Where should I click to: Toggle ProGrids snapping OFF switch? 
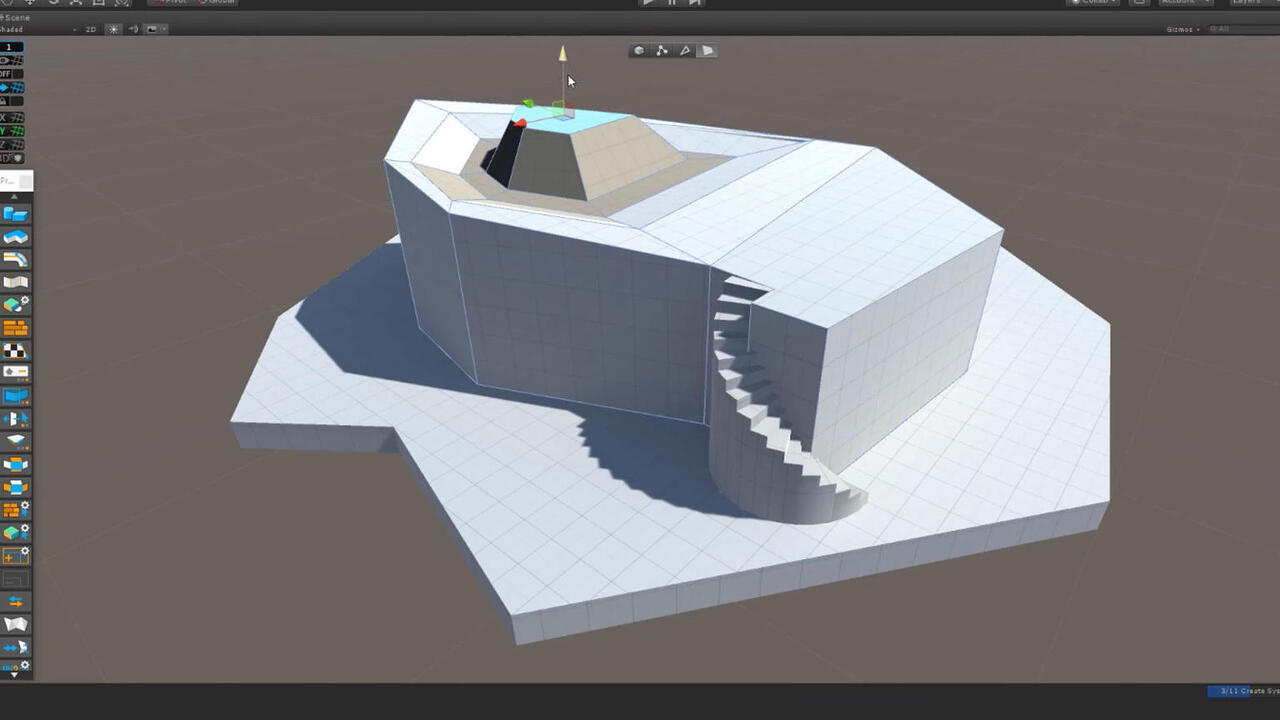click(x=12, y=74)
